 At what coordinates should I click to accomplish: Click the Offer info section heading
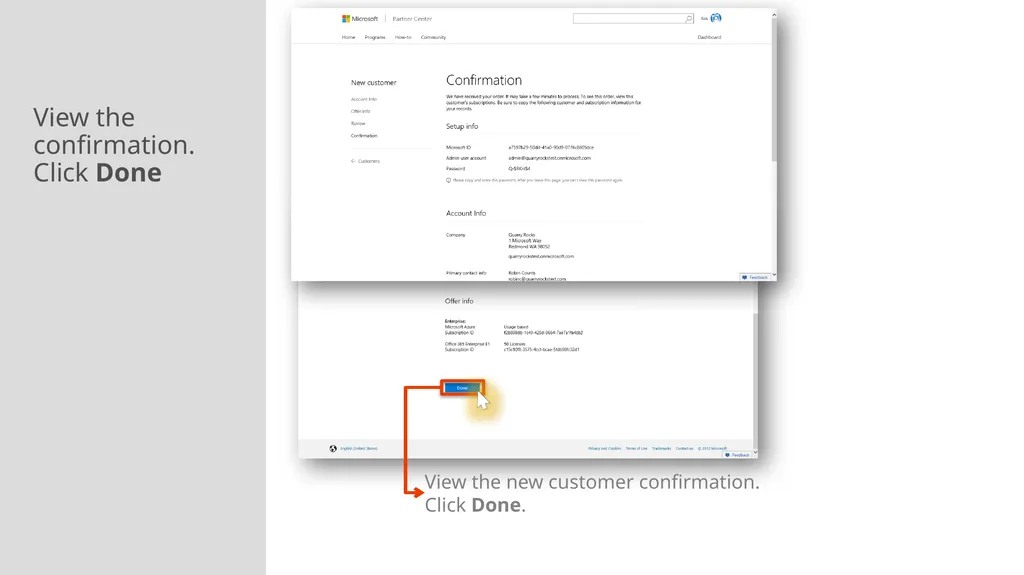(459, 301)
